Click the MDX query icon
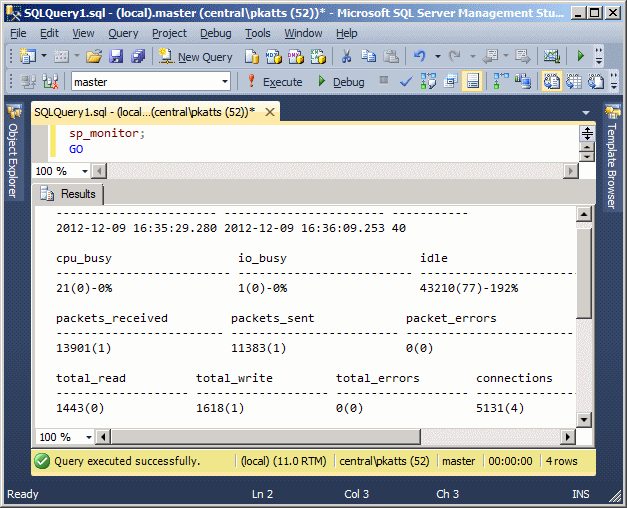The width and height of the screenshot is (627, 508). [274, 56]
